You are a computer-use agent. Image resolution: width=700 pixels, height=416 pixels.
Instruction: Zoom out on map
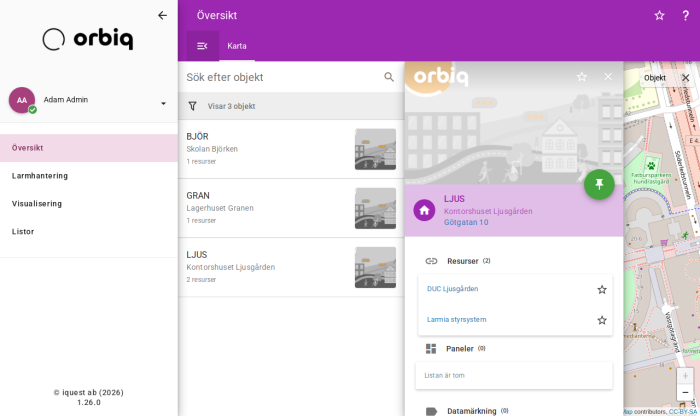tap(685, 392)
